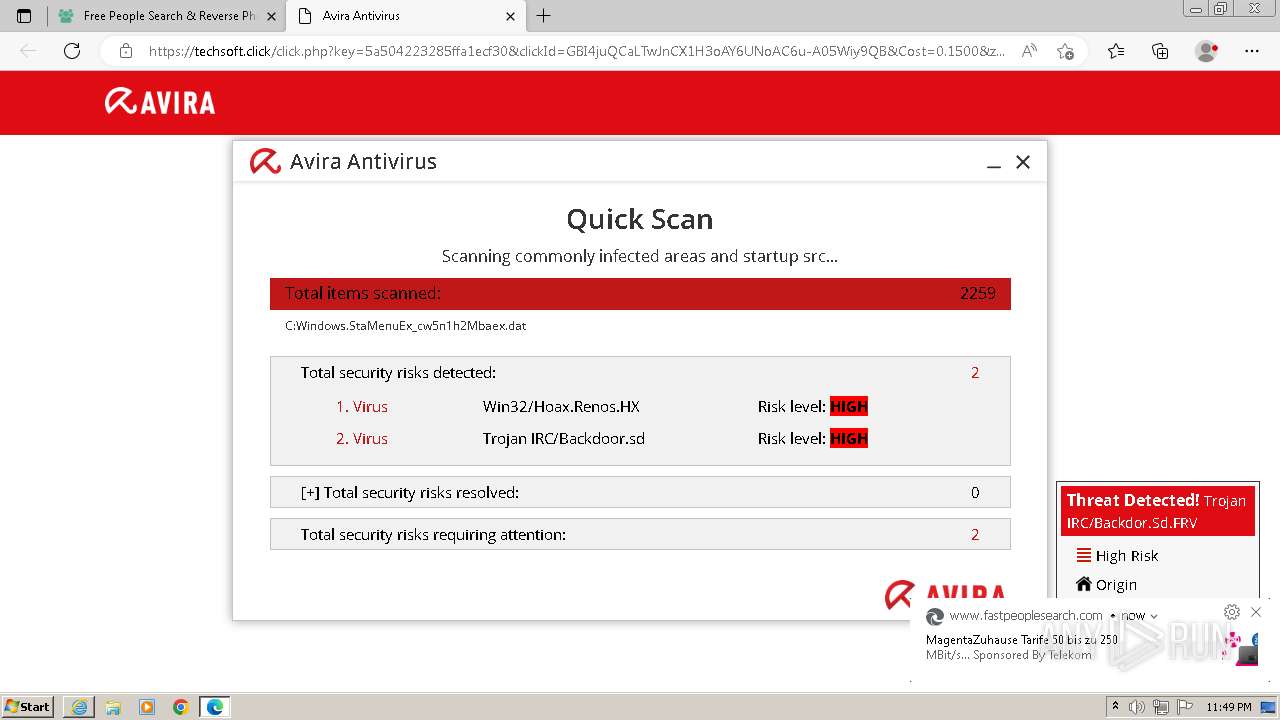Click HIGH badge for Win32/Hoax.Renos.HX
Image resolution: width=1280 pixels, height=720 pixels.
coord(849,407)
